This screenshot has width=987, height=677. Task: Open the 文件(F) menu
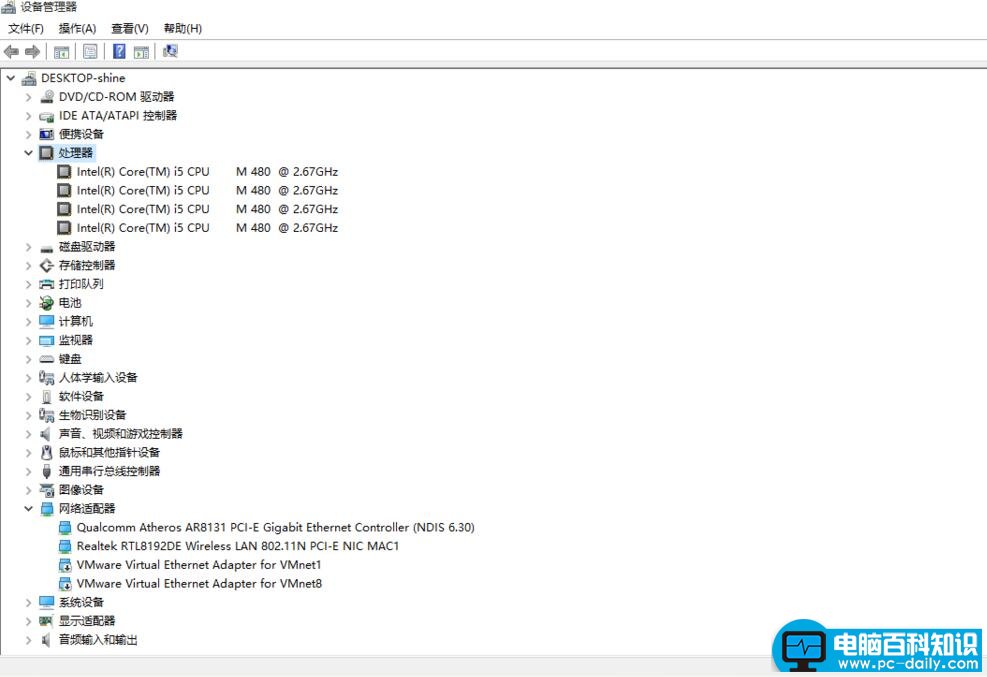point(26,29)
